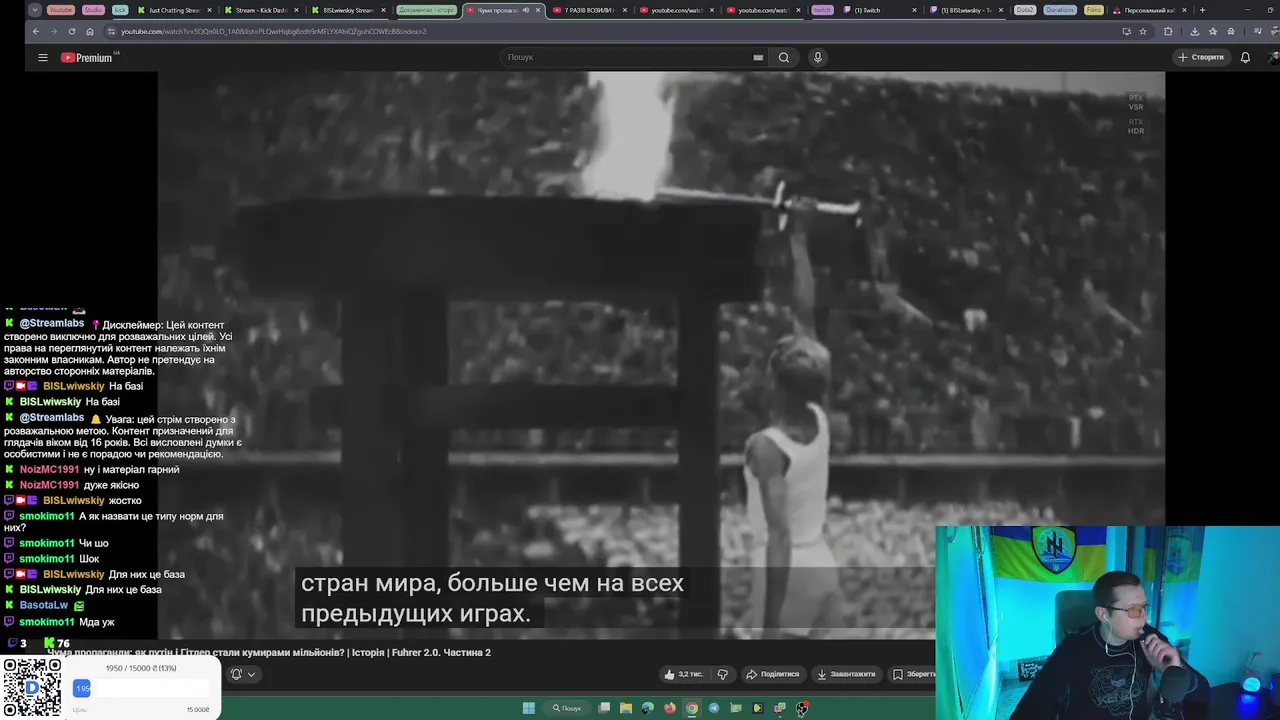
Task: Open the YouTube guide hamburger menu
Action: click(43, 57)
